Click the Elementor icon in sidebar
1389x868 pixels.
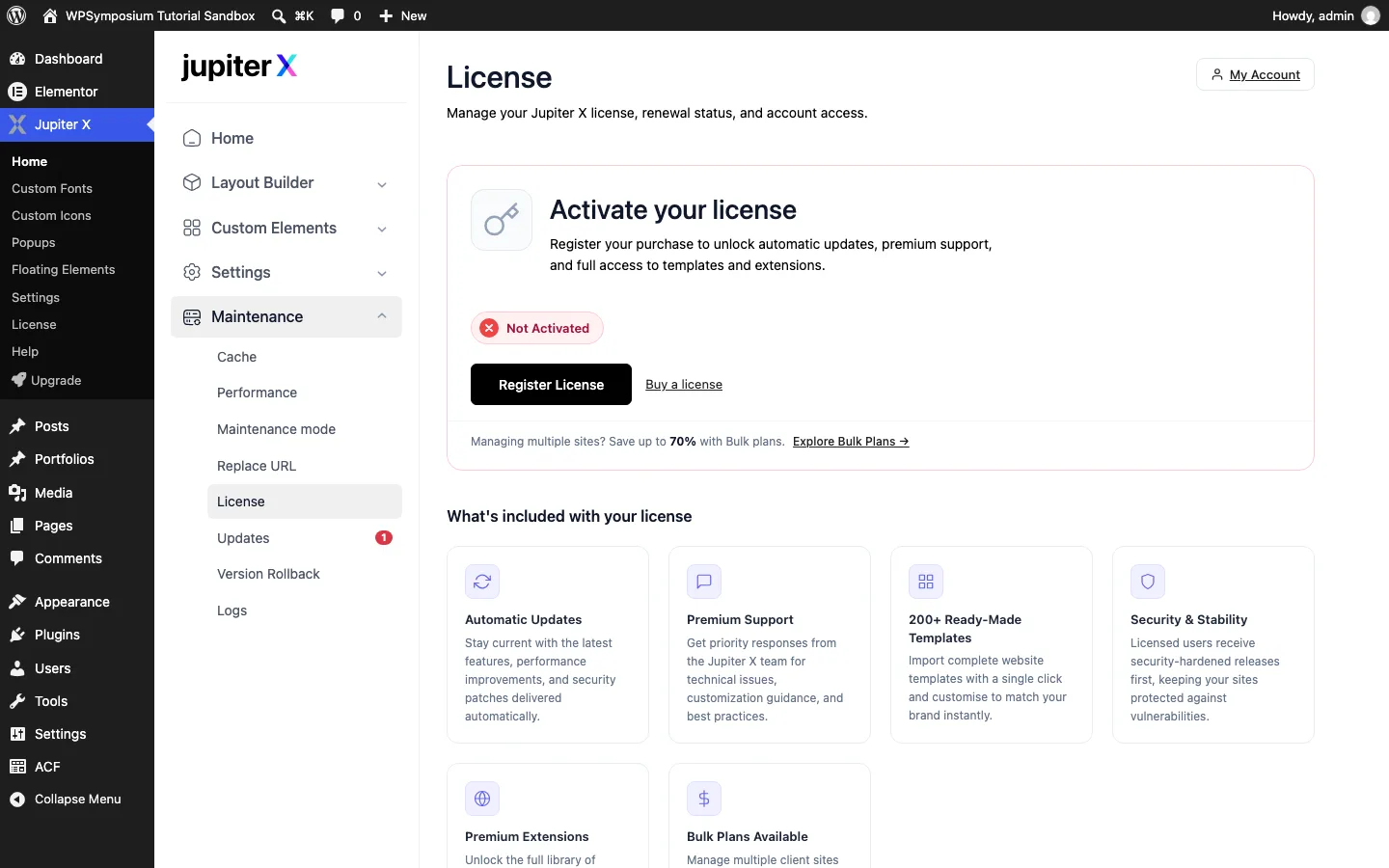tap(17, 92)
